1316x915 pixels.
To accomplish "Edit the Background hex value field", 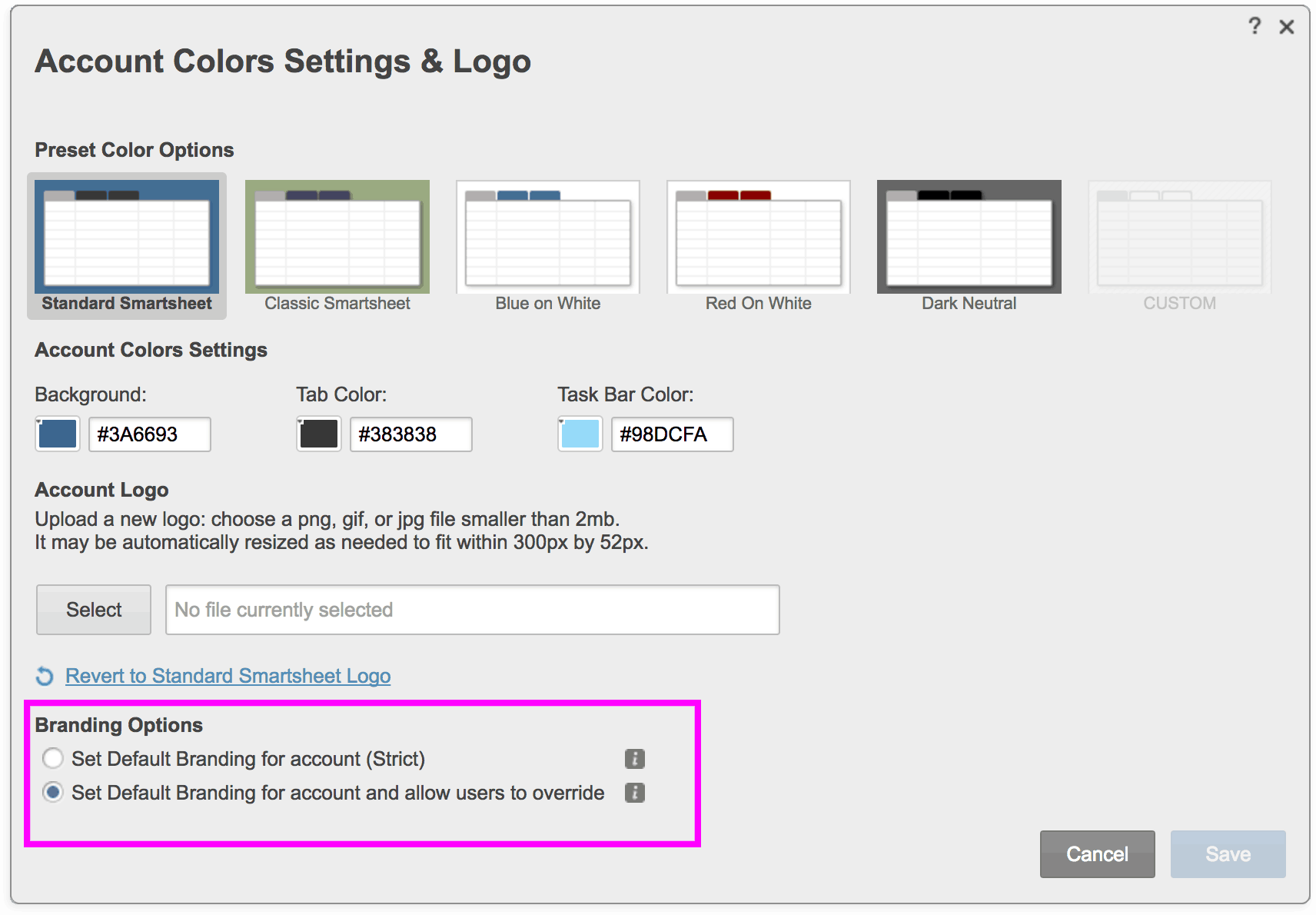I will click(x=150, y=434).
